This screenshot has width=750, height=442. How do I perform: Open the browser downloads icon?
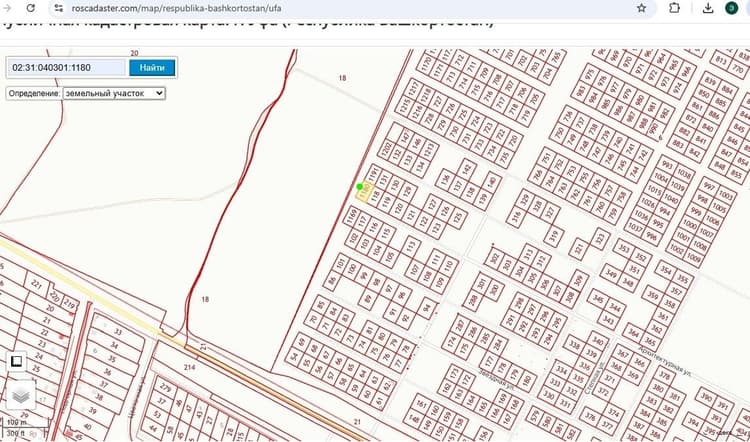coord(708,8)
